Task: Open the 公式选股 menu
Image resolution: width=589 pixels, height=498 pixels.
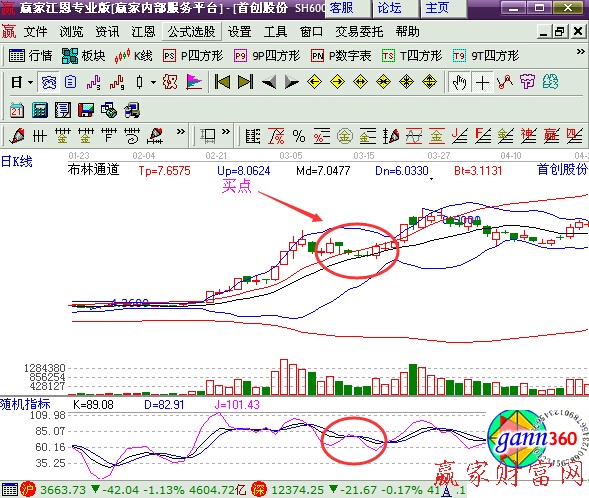Action: 192,32
